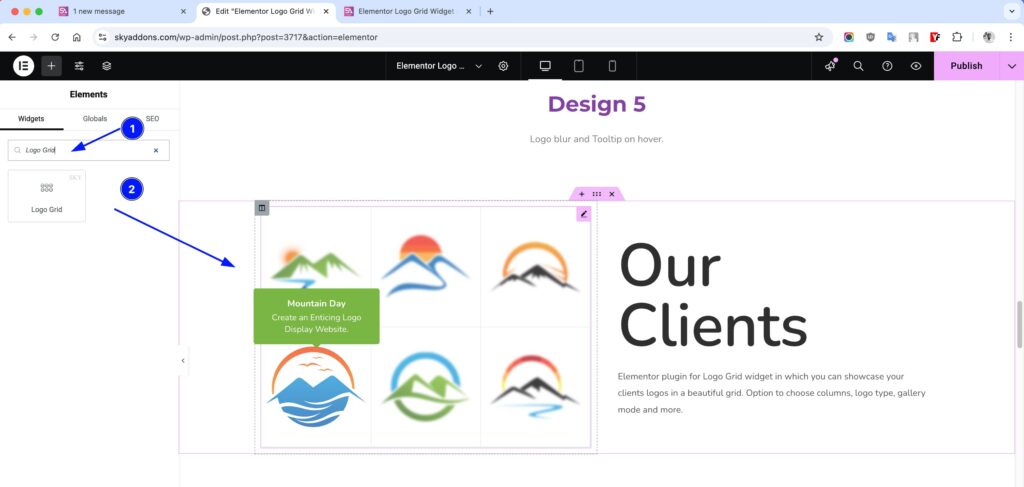Click the orange arc mountain logo

click(x=535, y=266)
